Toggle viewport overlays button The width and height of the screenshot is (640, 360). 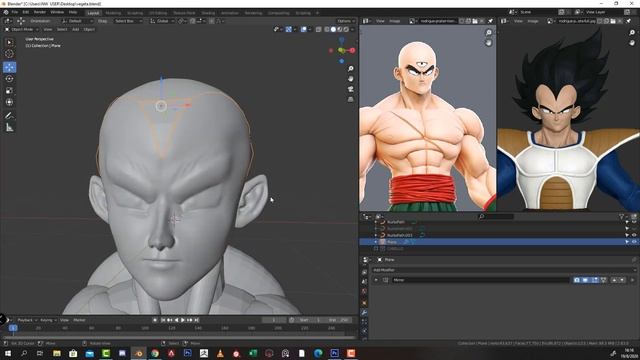pyautogui.click(x=304, y=29)
